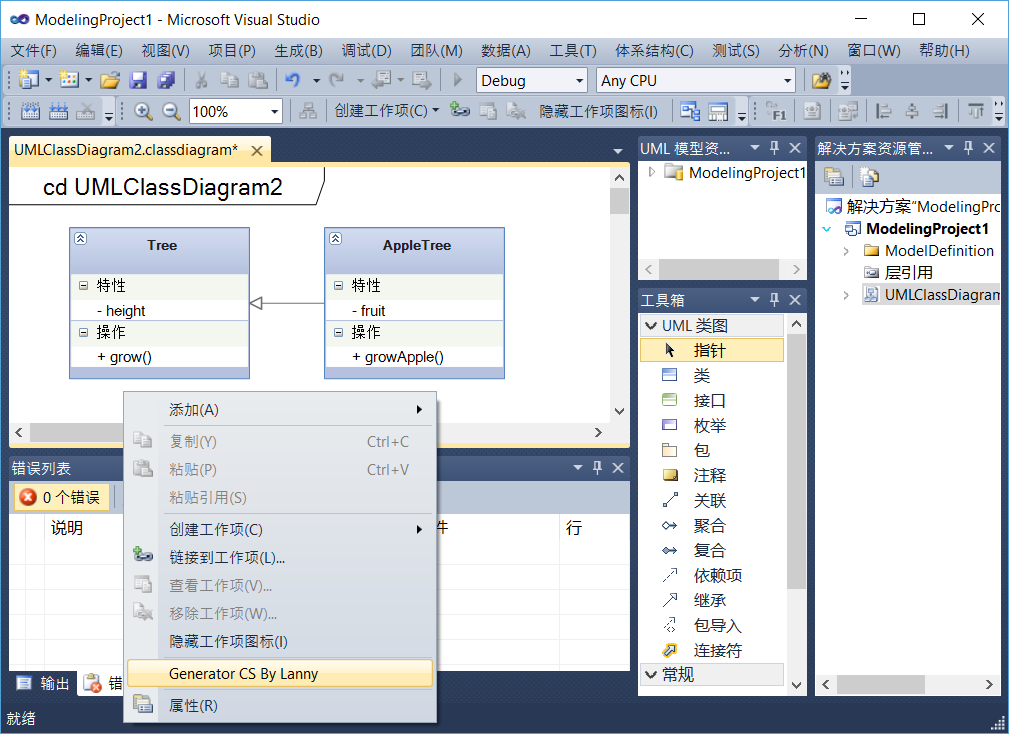Close the 工具箱 panel
Screen dimensions: 1009x734
coord(795,300)
